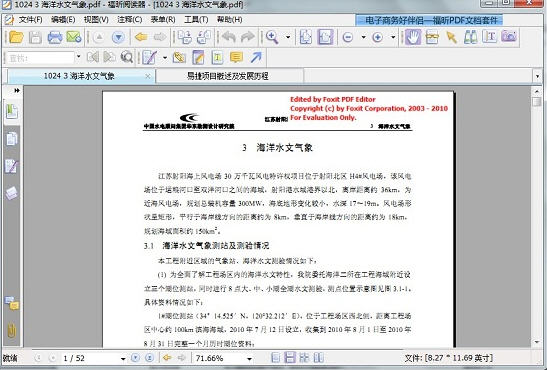Switch to the 易捷项目概述及发展历程 tab
547x370 pixels.
coord(229,76)
